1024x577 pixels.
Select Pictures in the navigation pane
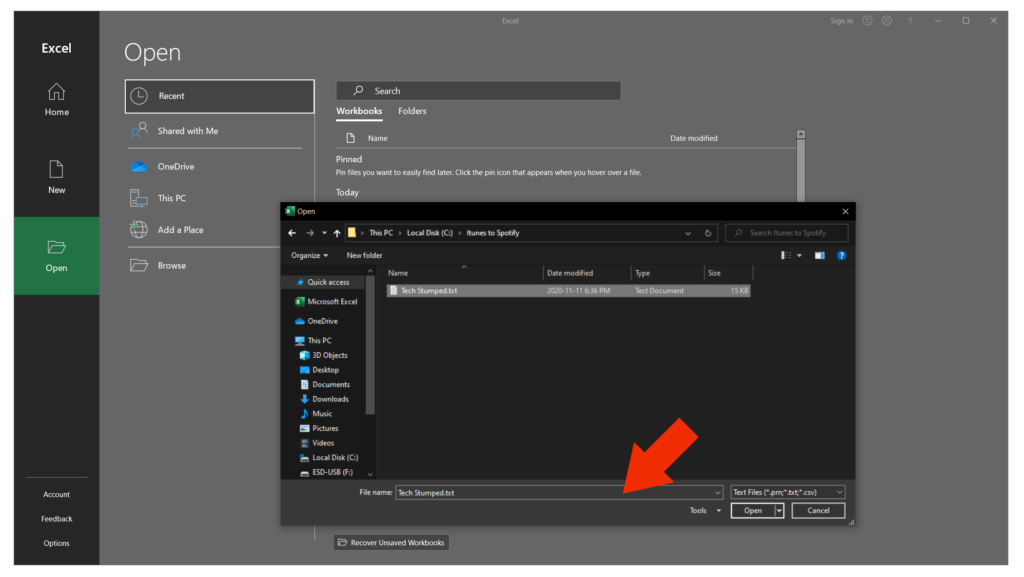pyautogui.click(x=319, y=429)
